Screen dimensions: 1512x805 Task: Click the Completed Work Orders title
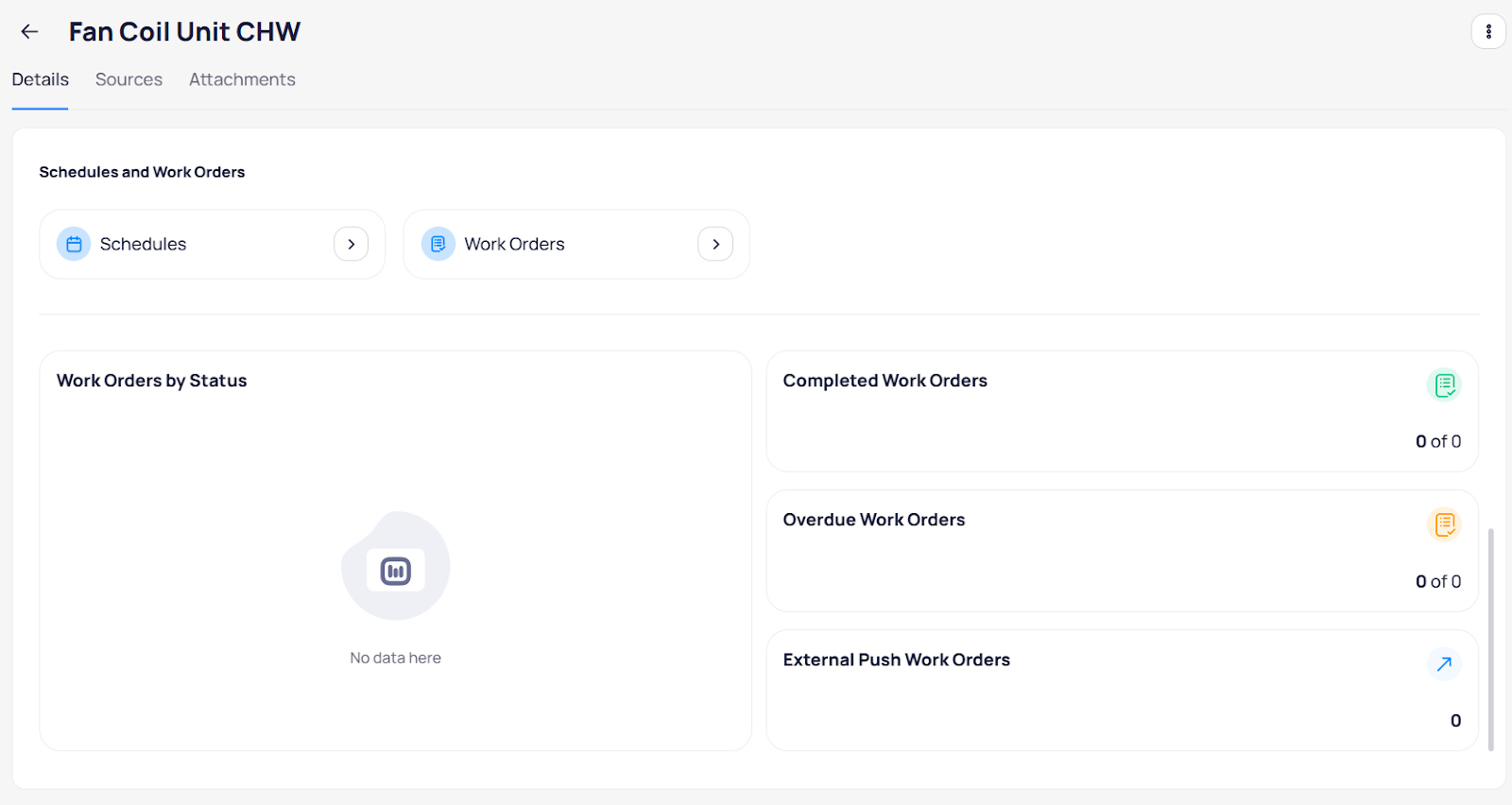point(885,381)
